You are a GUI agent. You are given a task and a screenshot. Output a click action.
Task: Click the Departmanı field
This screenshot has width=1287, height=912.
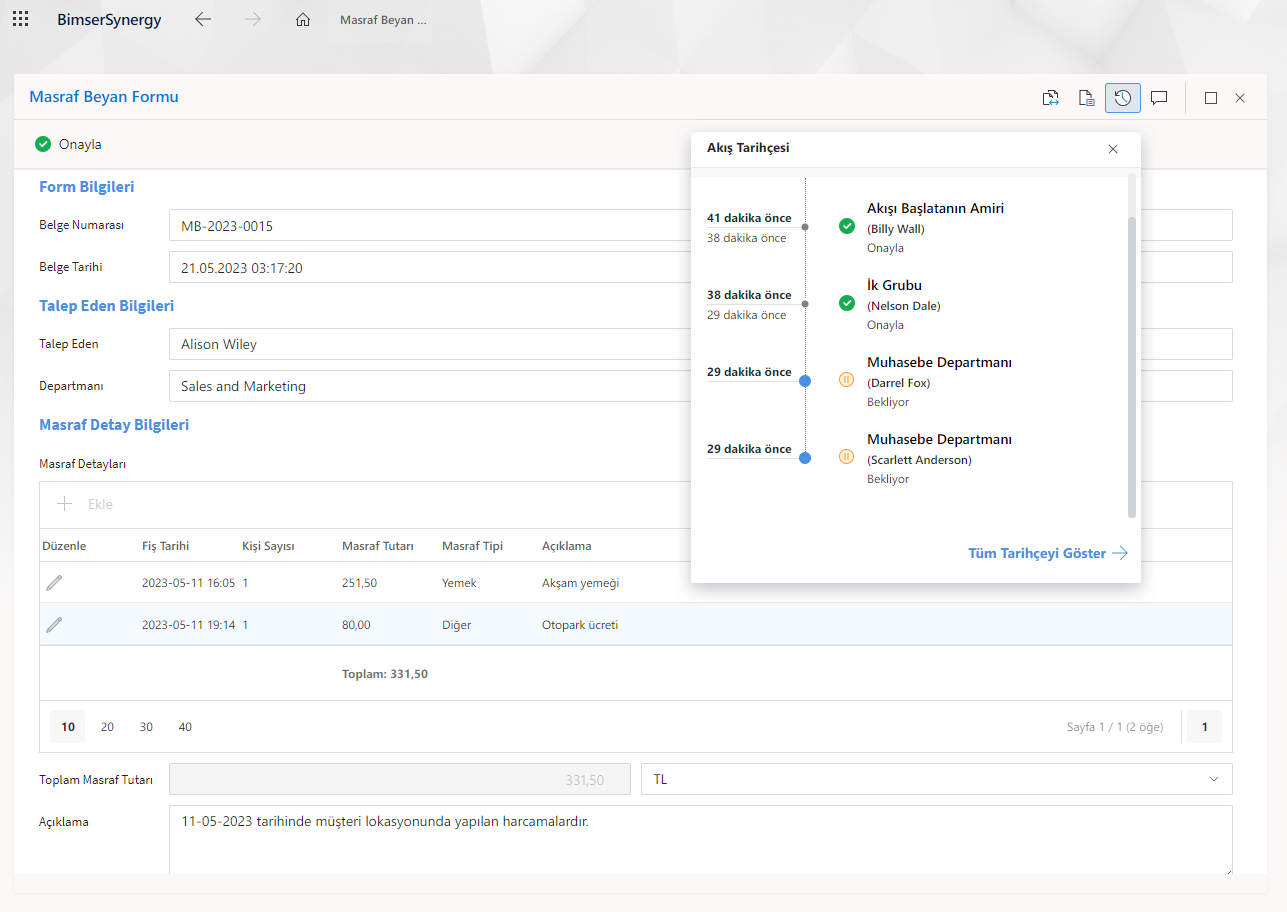pyautogui.click(x=701, y=386)
